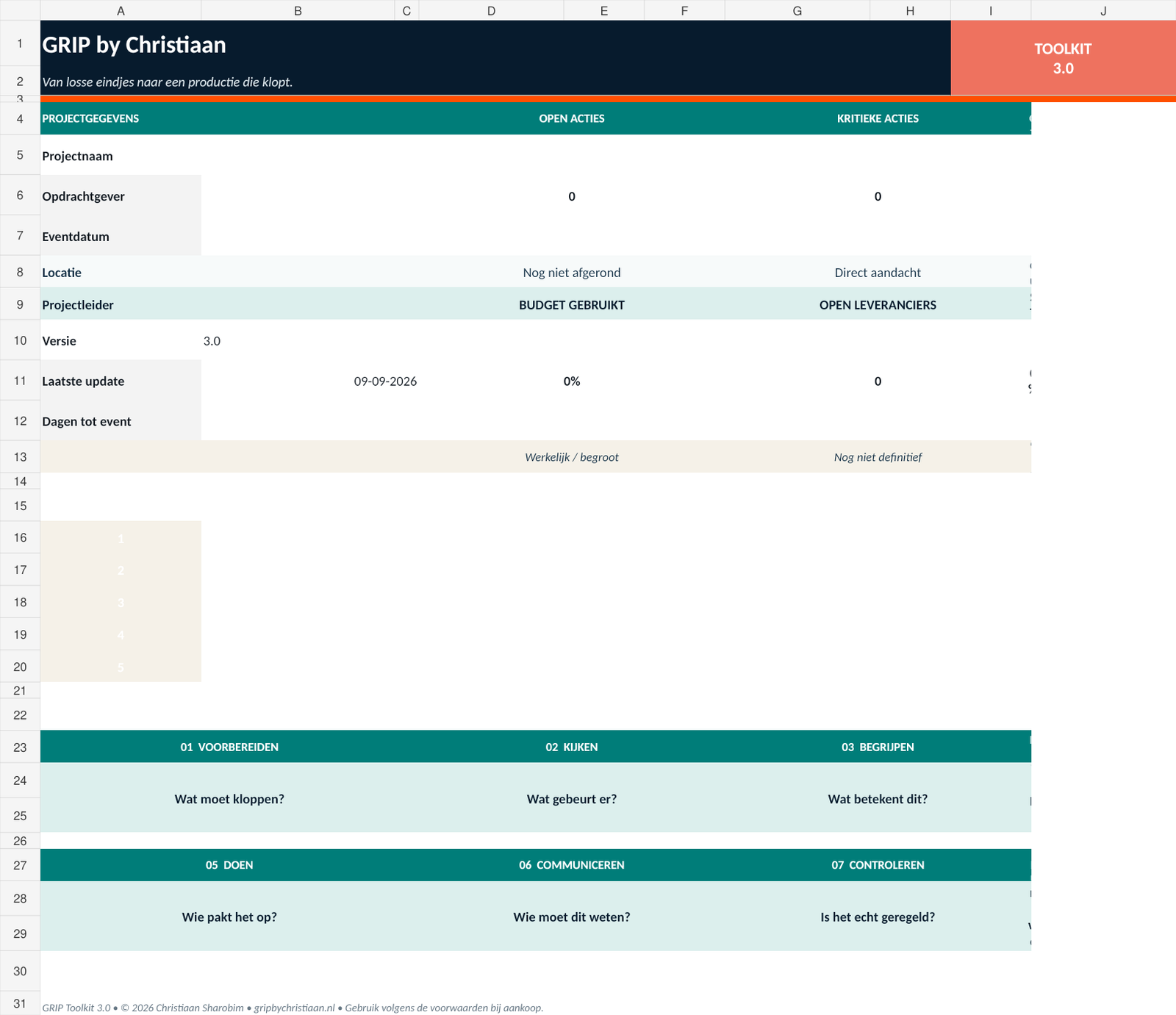
Task: Click the Kritieke acties count '0'
Action: (878, 196)
